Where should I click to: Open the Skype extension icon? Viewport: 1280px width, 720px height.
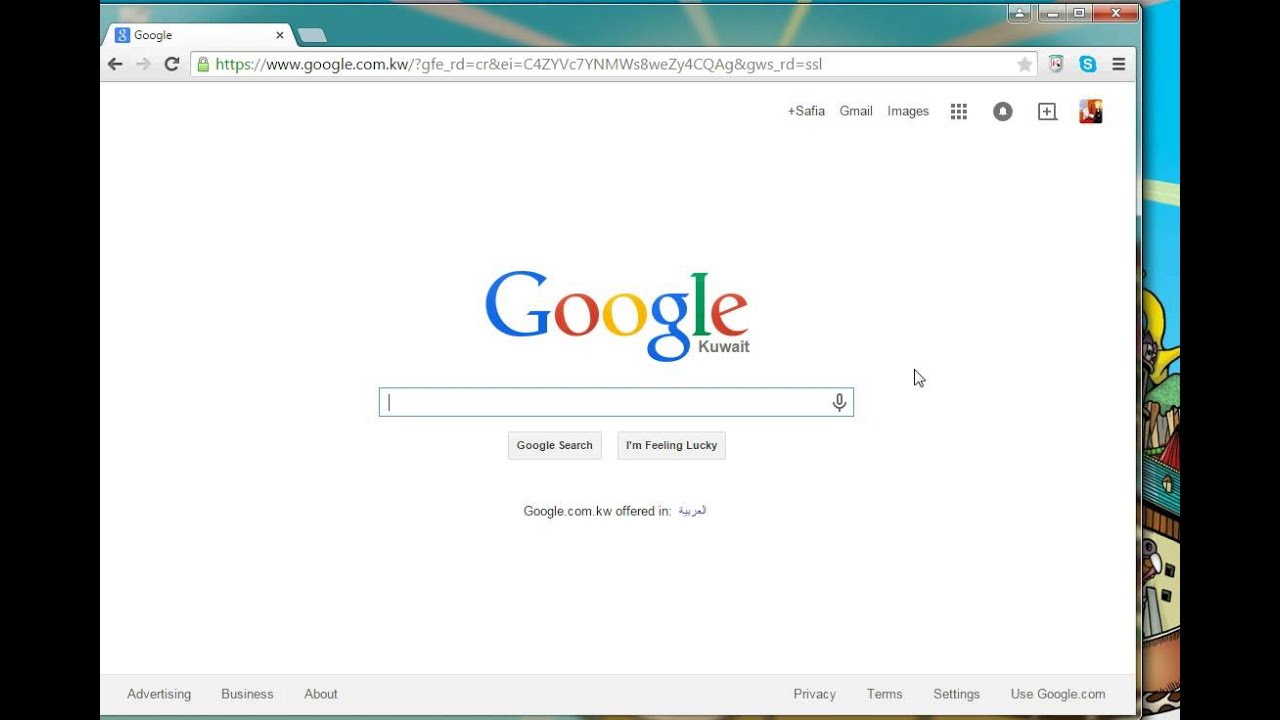click(x=1088, y=64)
